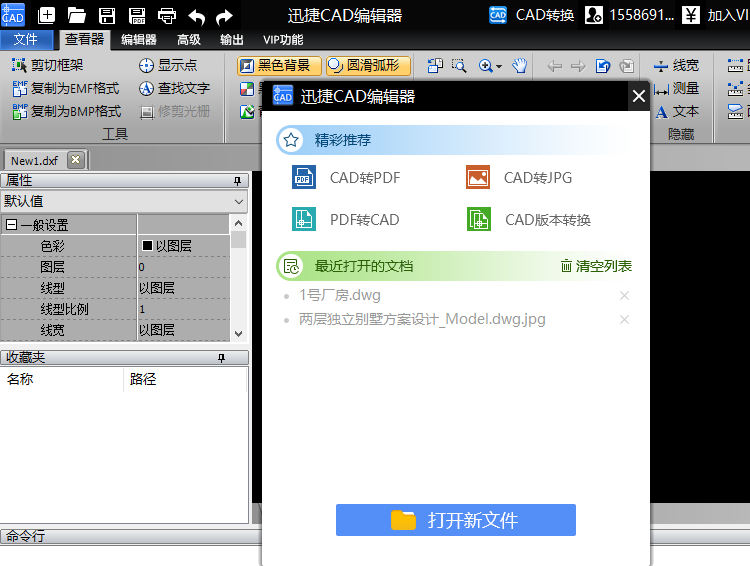Switch to VIP功能 tab
This screenshot has height=566, width=750.
[x=283, y=40]
